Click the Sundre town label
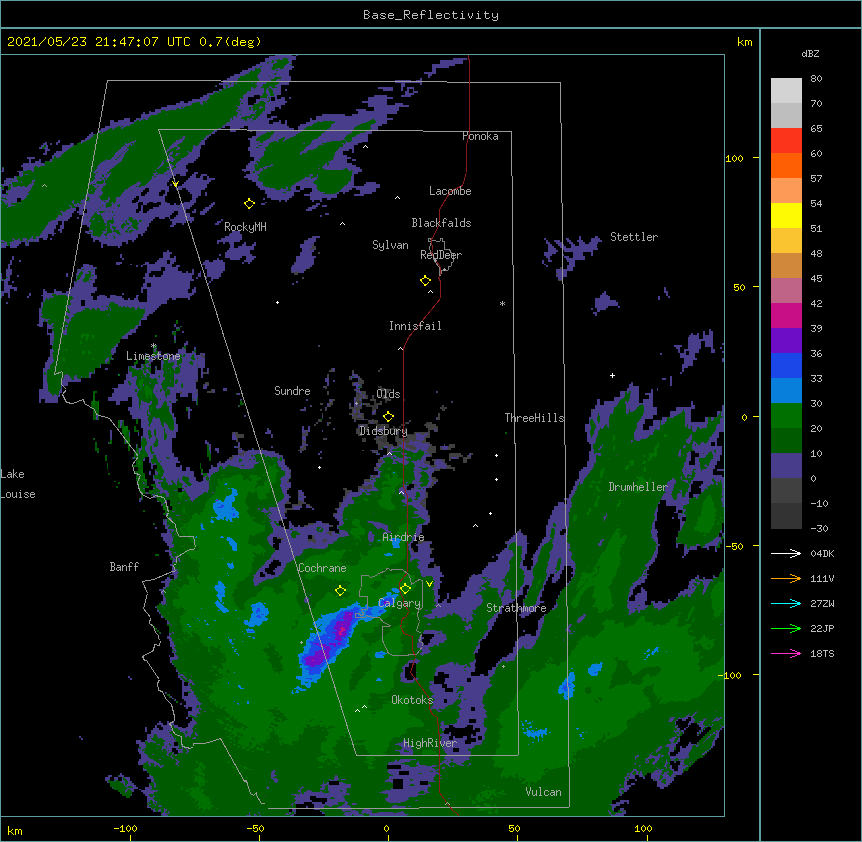Viewport: 862px width, 842px height. (292, 391)
